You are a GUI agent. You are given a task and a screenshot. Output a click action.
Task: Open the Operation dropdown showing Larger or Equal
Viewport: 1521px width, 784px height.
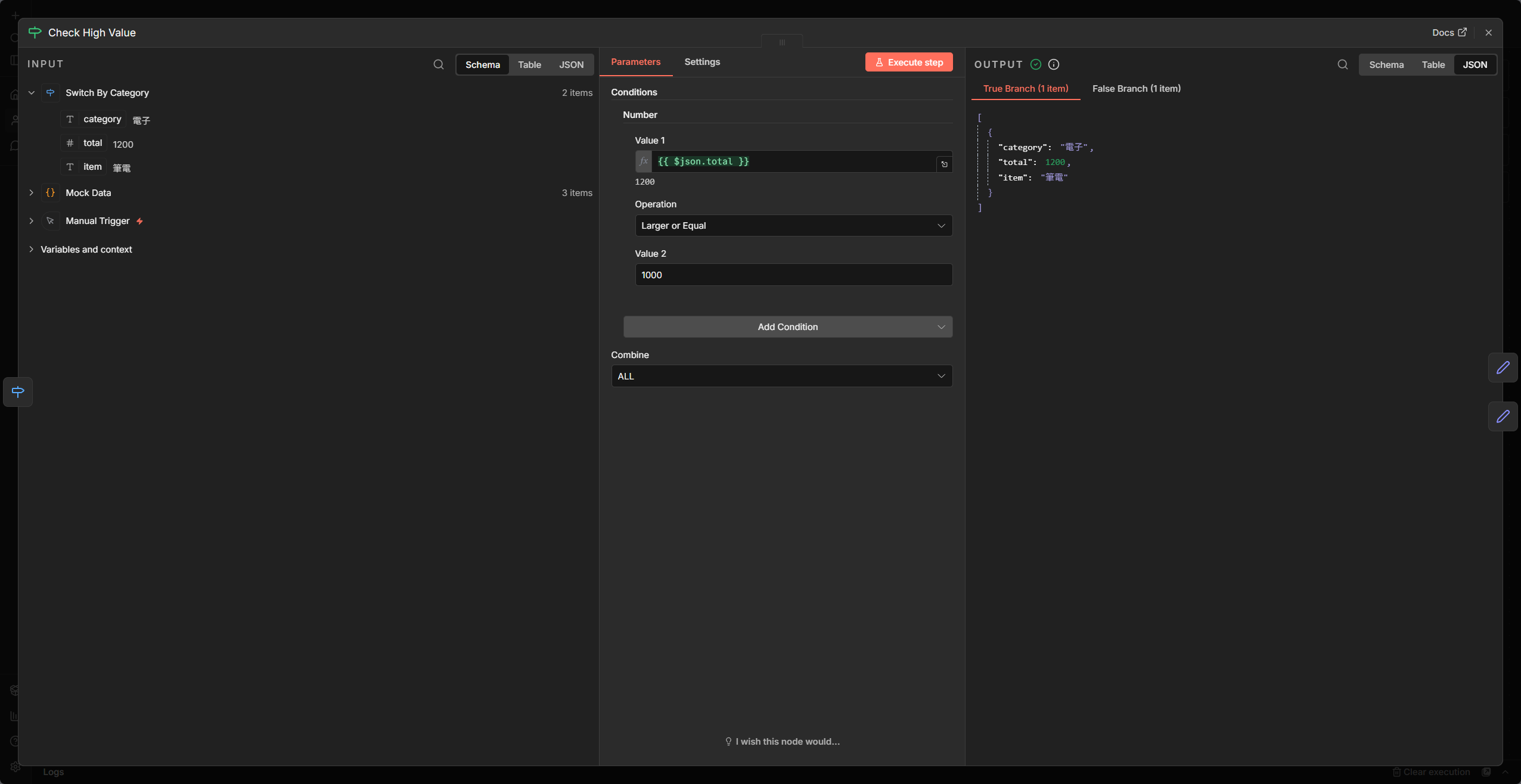793,226
